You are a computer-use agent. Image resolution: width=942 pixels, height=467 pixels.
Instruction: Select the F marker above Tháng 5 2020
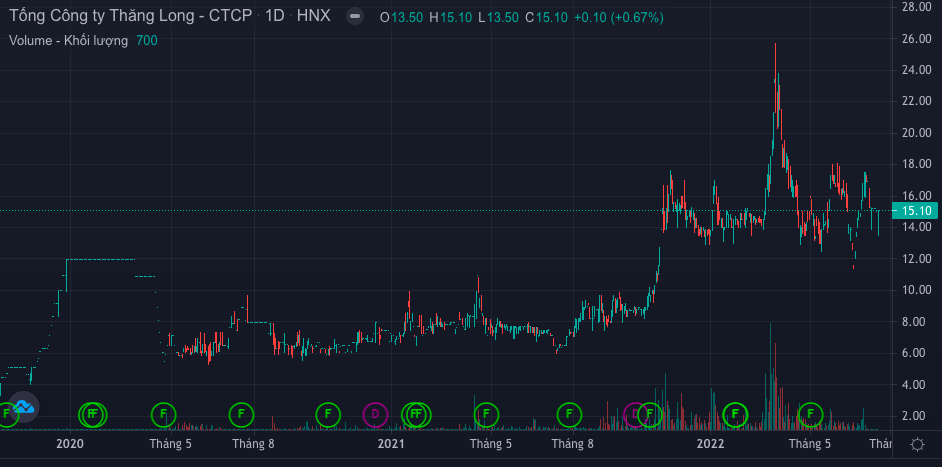tap(163, 413)
